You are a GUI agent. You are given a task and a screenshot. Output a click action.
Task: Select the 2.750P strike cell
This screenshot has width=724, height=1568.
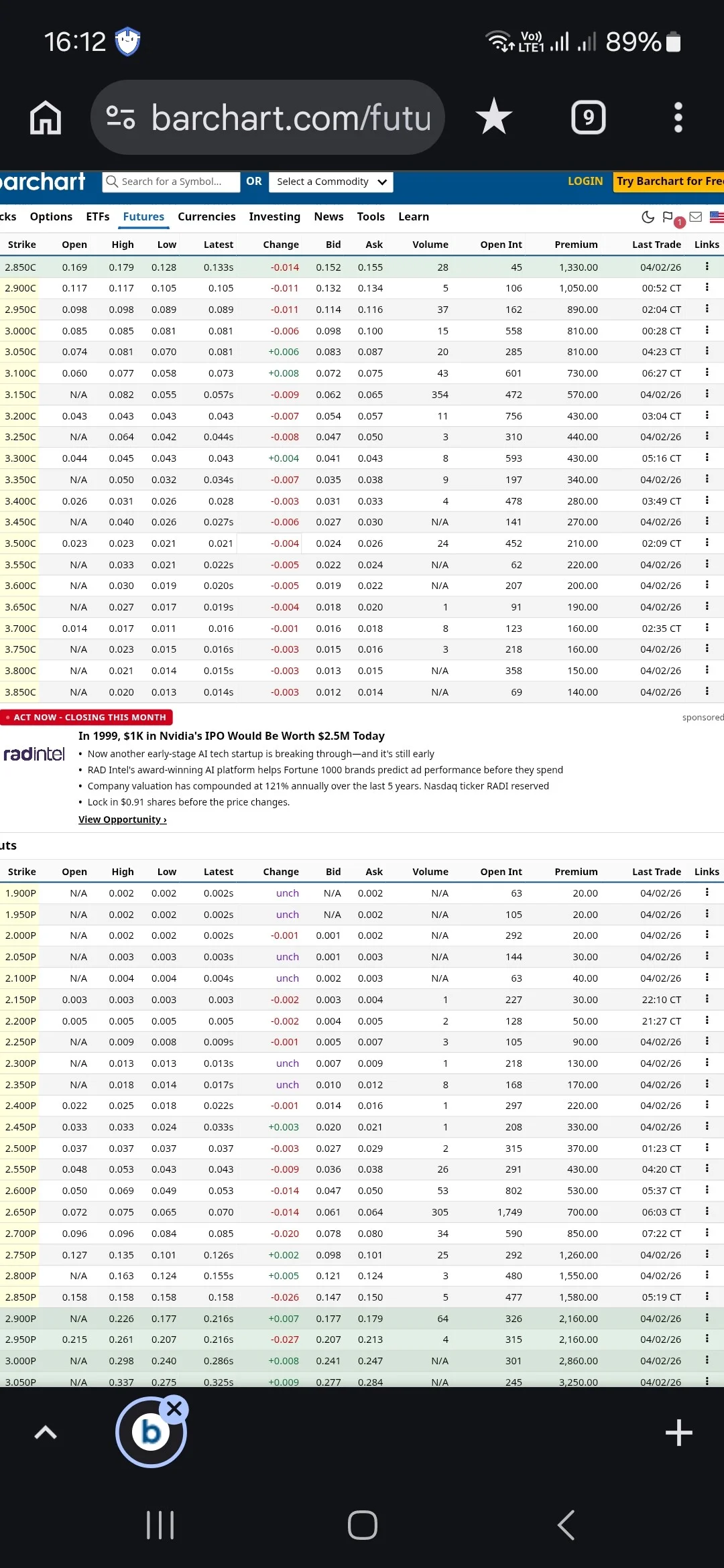tap(21, 1254)
